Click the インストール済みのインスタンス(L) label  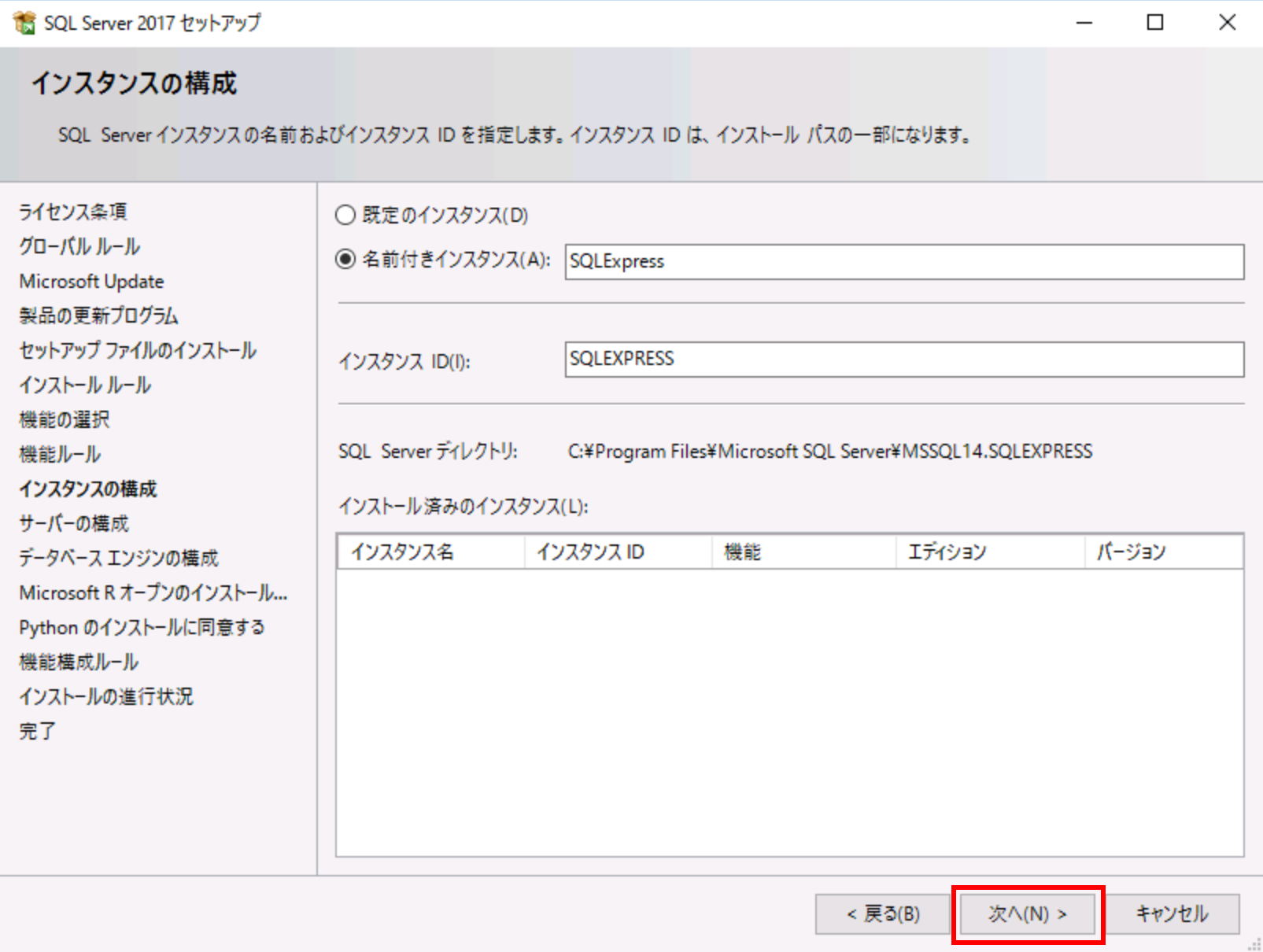(x=463, y=506)
